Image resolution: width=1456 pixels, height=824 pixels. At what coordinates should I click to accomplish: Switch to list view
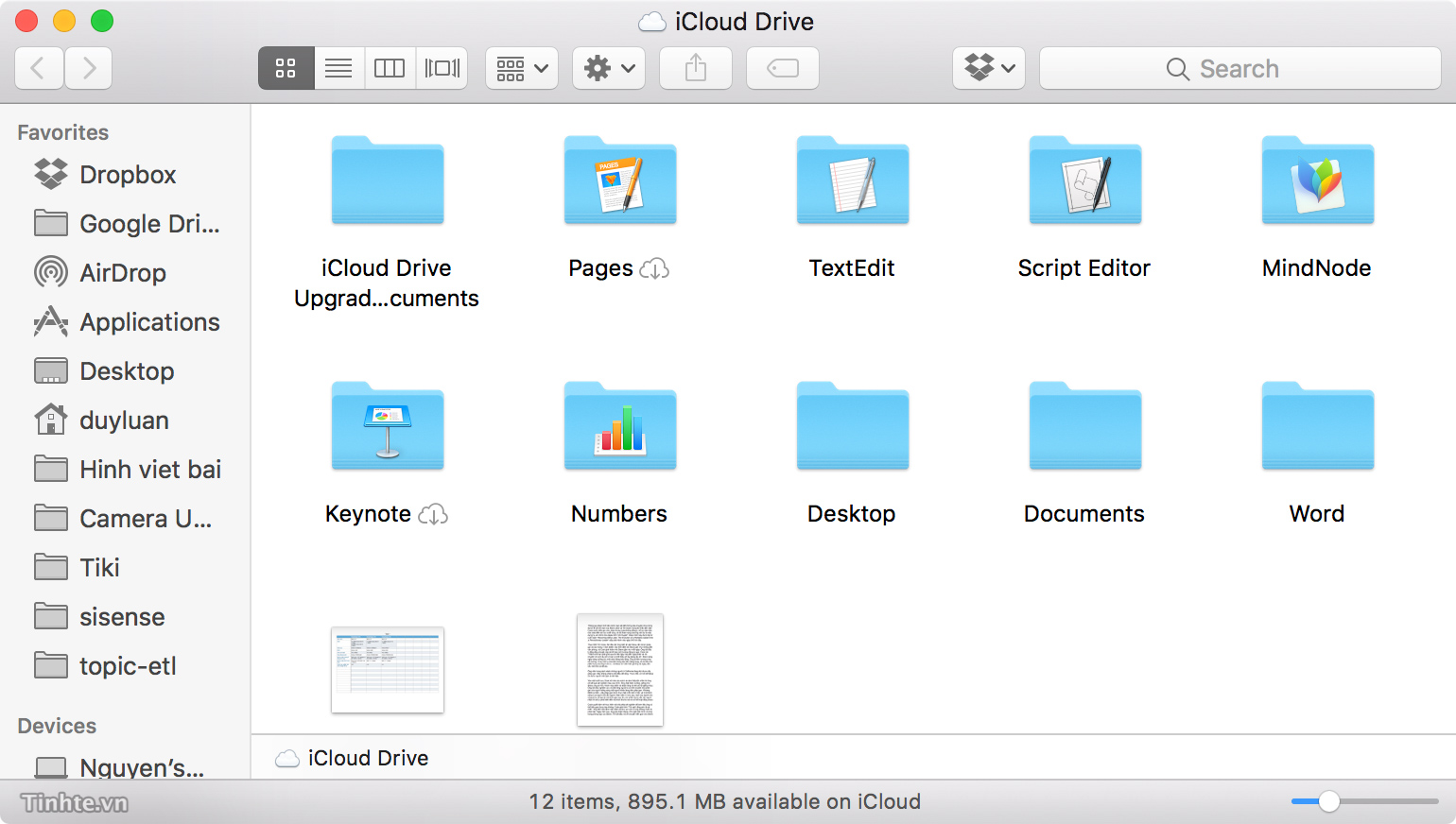tap(338, 68)
